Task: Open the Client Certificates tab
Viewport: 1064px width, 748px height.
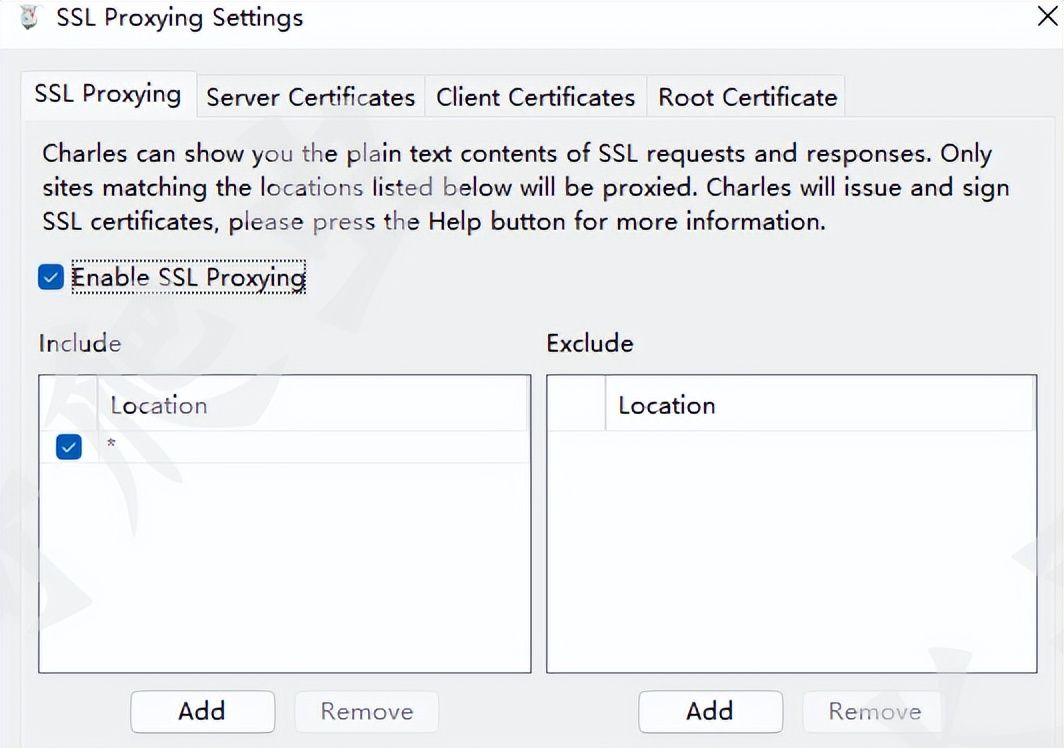Action: click(535, 97)
